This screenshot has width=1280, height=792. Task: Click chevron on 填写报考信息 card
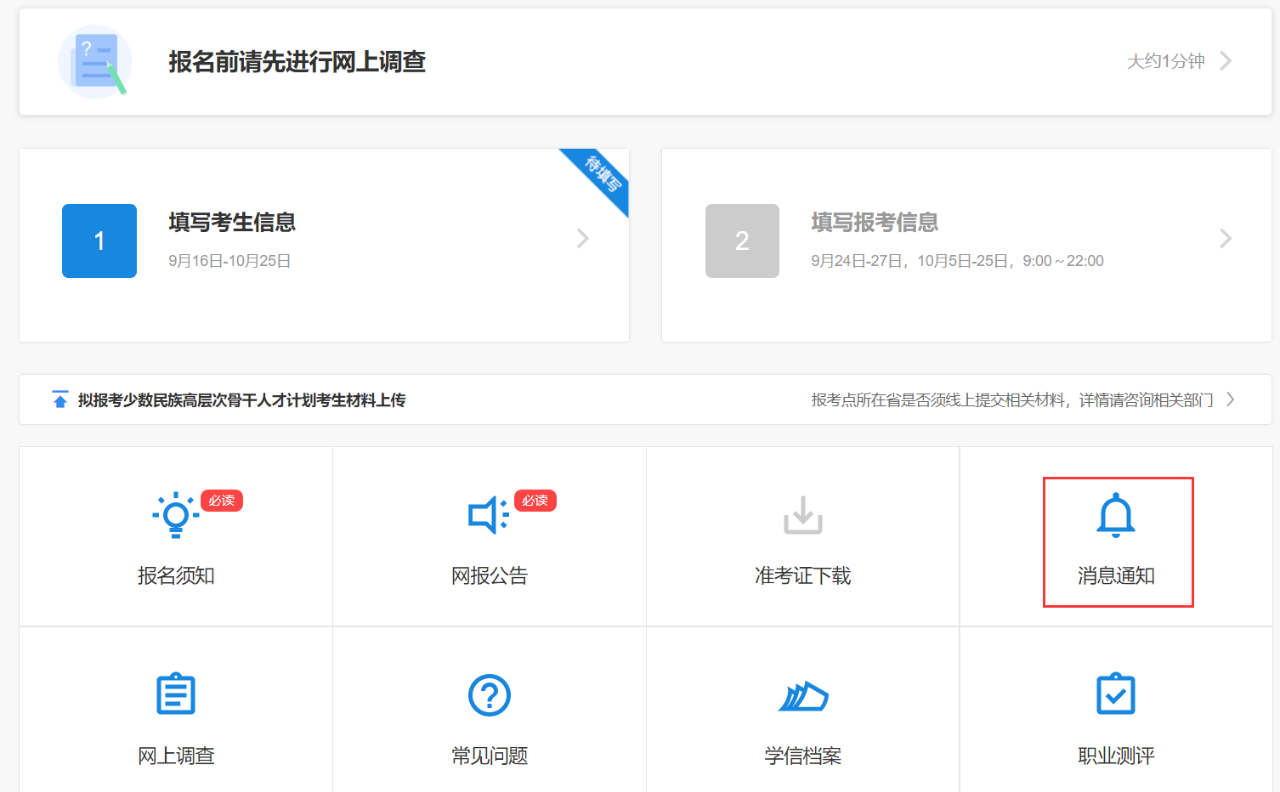tap(1226, 239)
